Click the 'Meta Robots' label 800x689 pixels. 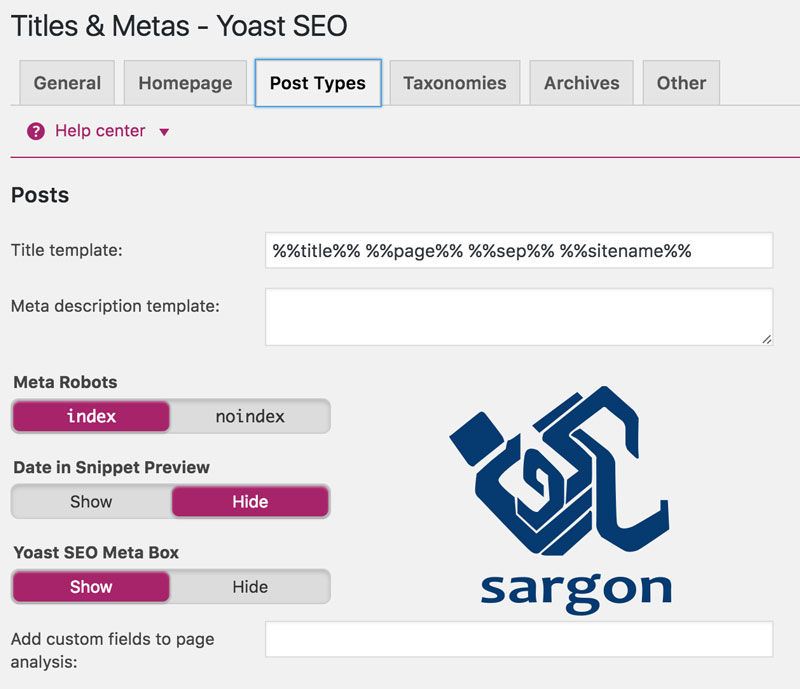click(65, 382)
